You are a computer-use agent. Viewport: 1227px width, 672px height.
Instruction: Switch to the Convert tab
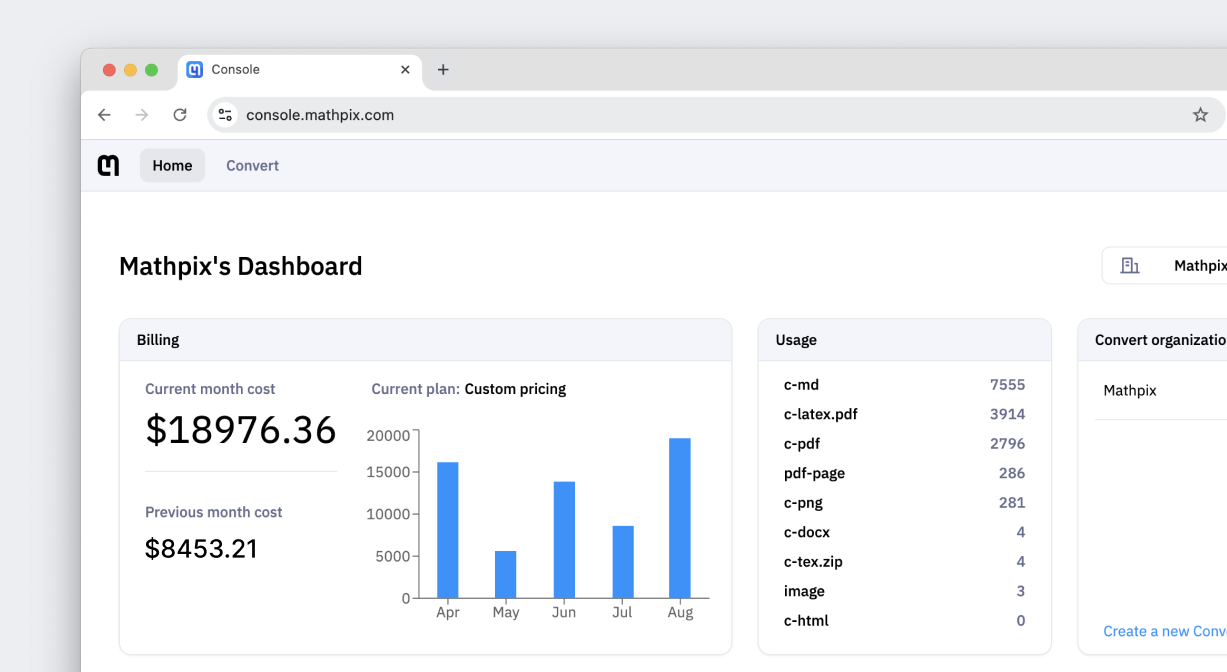(252, 166)
